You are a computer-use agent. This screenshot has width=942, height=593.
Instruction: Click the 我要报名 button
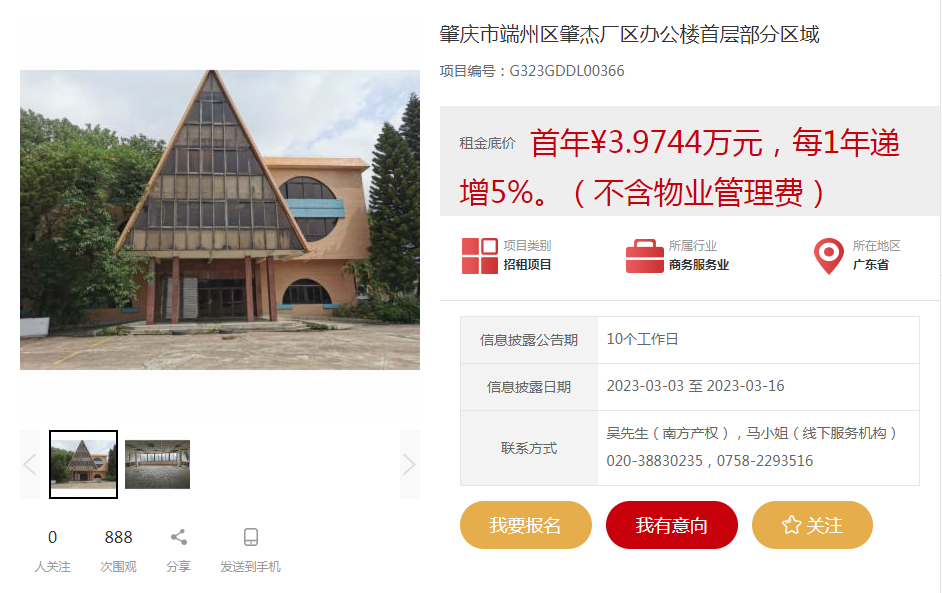pyautogui.click(x=526, y=525)
